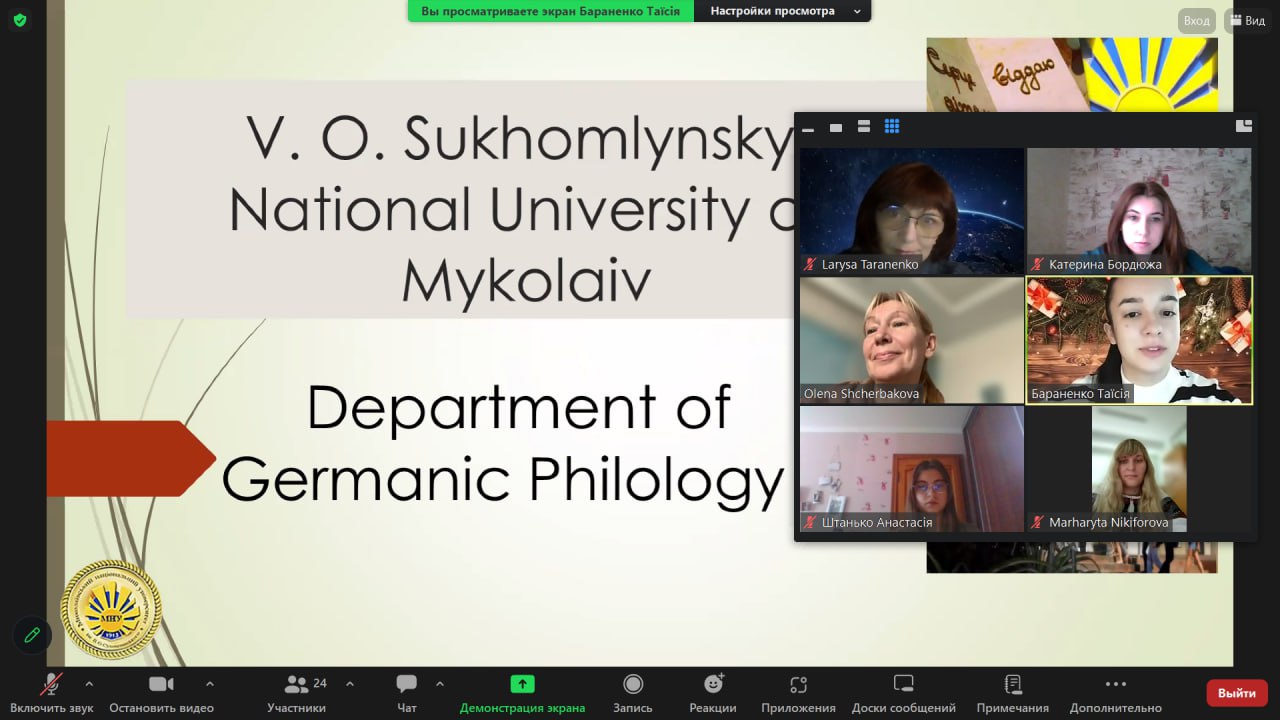Leave meeting with Выйти button
Screen dimensions: 1280x720
tap(1237, 692)
